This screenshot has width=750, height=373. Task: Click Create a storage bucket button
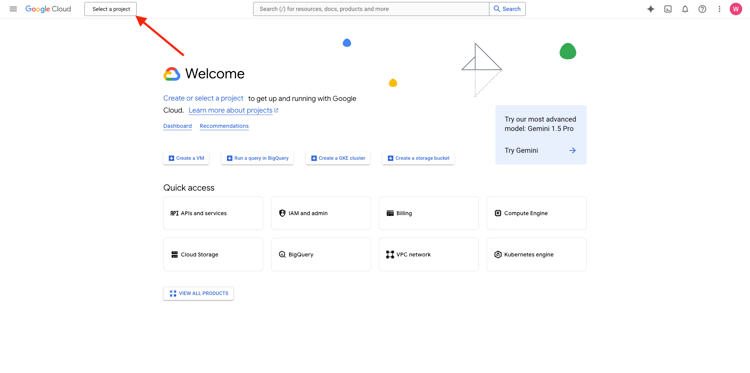419,158
